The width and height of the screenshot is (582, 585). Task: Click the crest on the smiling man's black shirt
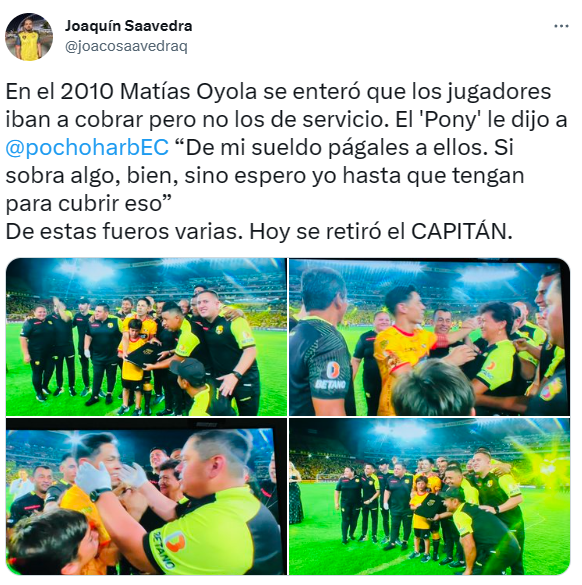(x=219, y=329)
